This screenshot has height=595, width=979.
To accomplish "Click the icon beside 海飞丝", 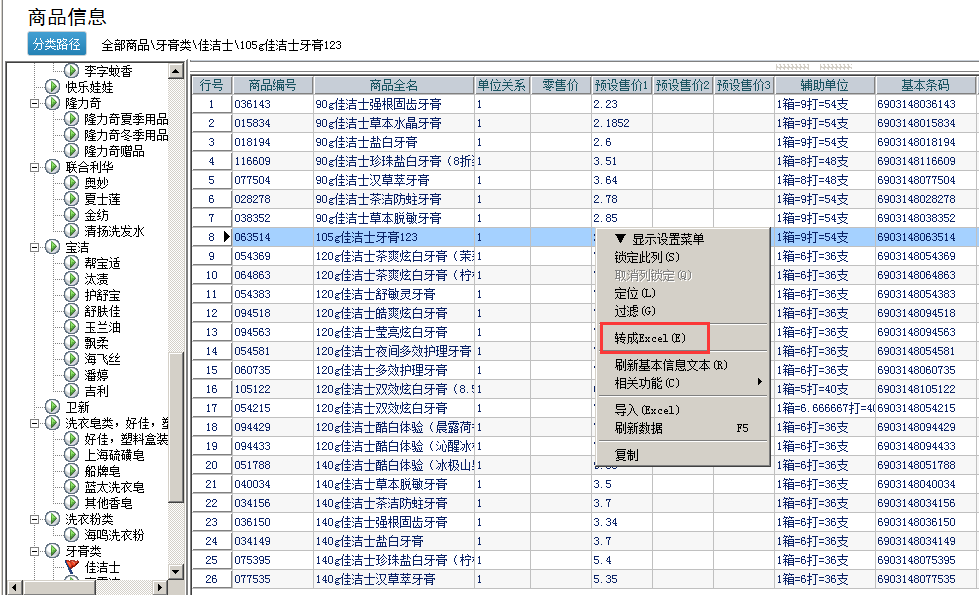I will tap(72, 358).
